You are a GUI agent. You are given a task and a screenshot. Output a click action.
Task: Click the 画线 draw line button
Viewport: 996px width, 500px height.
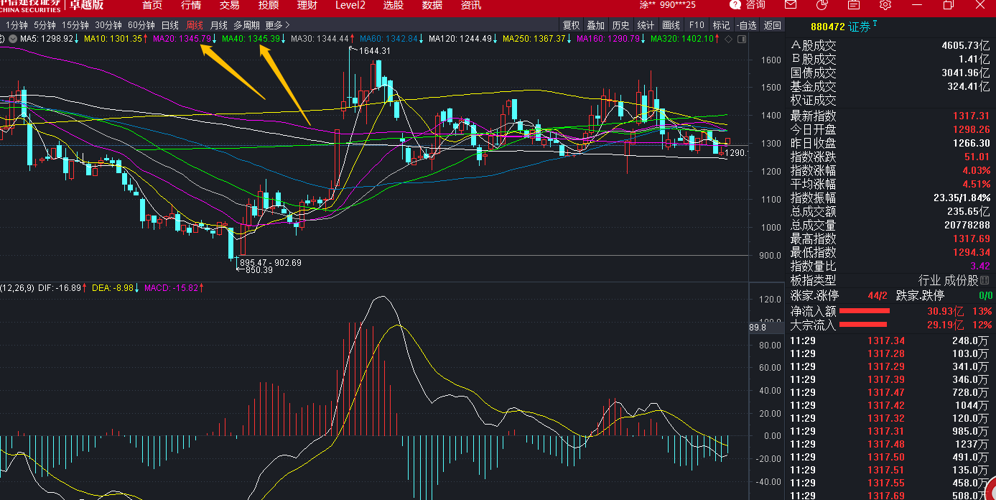pos(671,25)
